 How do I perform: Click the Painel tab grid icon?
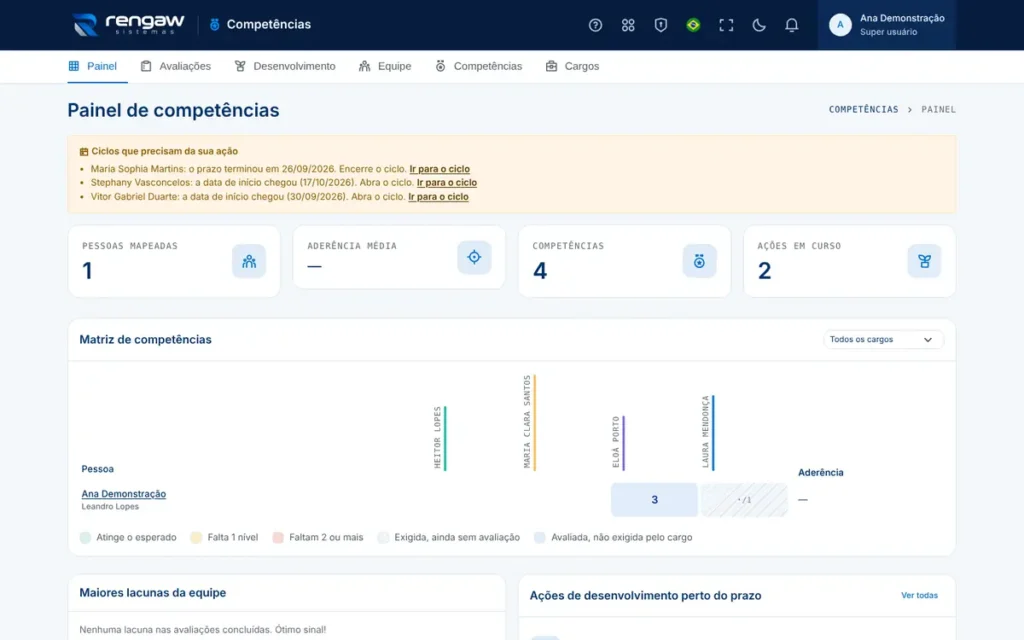pyautogui.click(x=74, y=66)
